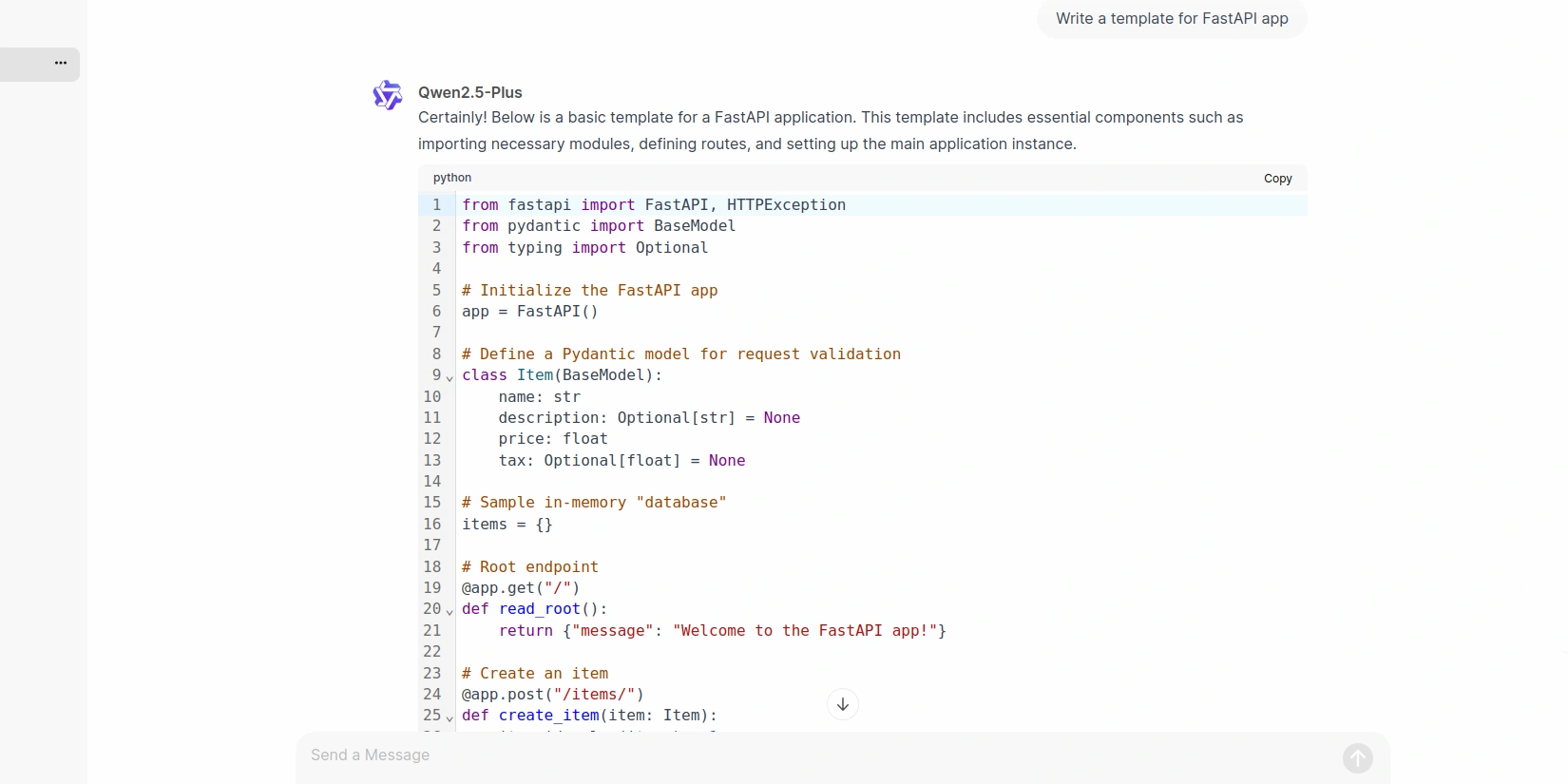Click the Qwen2.5-Plus model name
Image resolution: width=1568 pixels, height=784 pixels.
pyautogui.click(x=469, y=92)
